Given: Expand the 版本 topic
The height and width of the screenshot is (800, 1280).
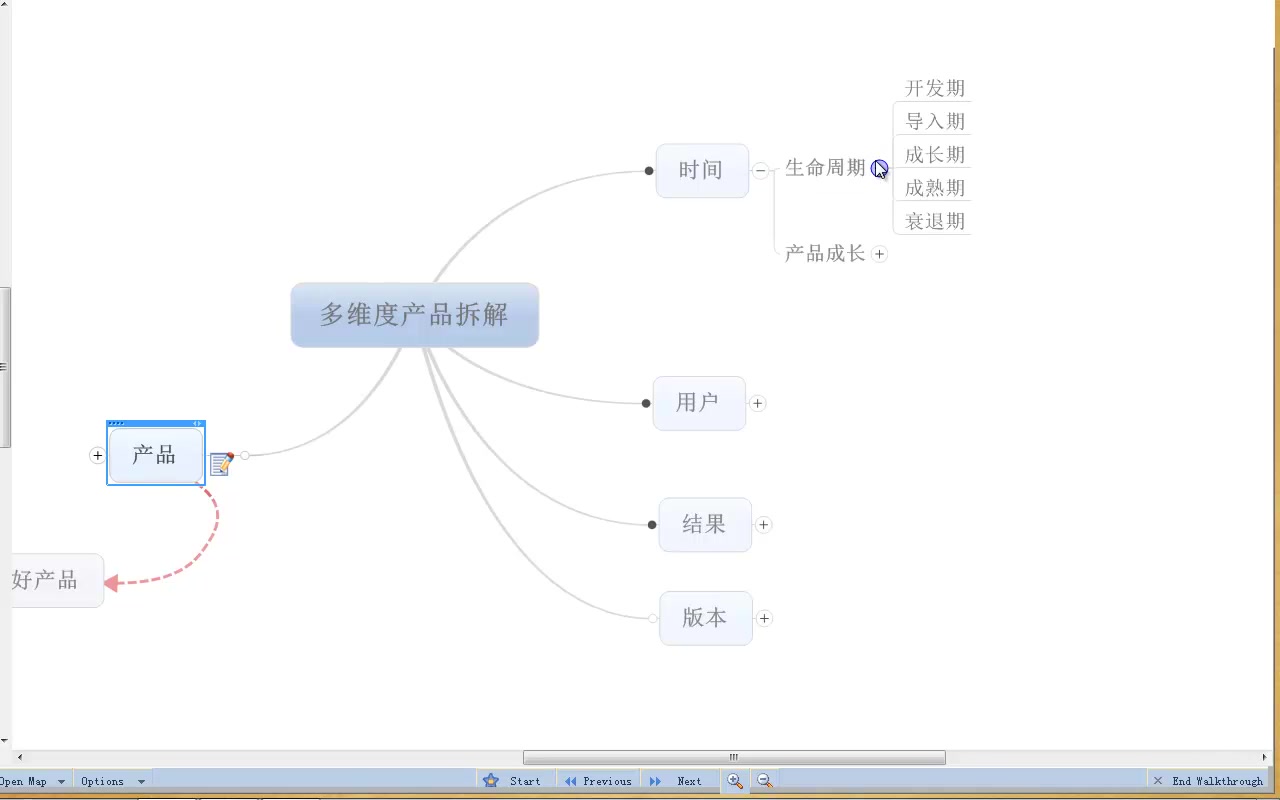Looking at the screenshot, I should 764,618.
